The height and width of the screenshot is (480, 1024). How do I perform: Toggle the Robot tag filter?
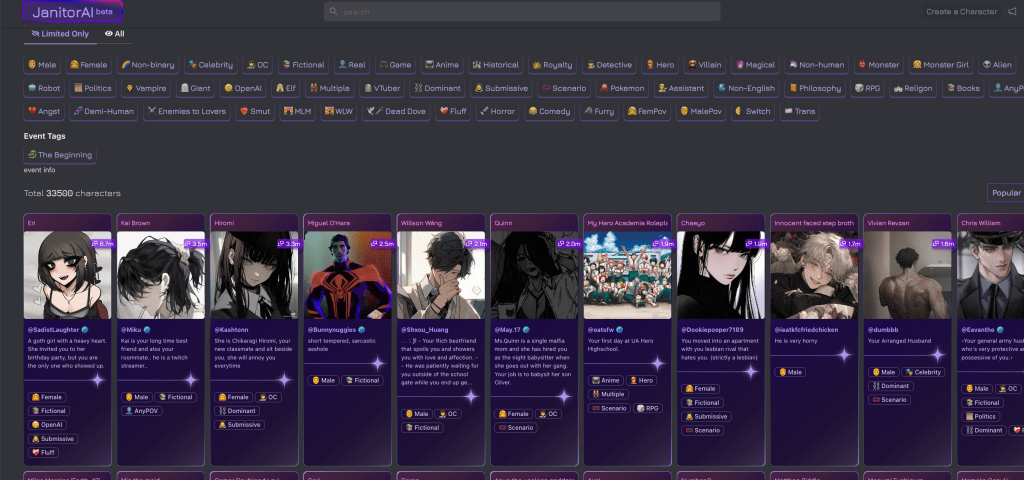[x=45, y=88]
